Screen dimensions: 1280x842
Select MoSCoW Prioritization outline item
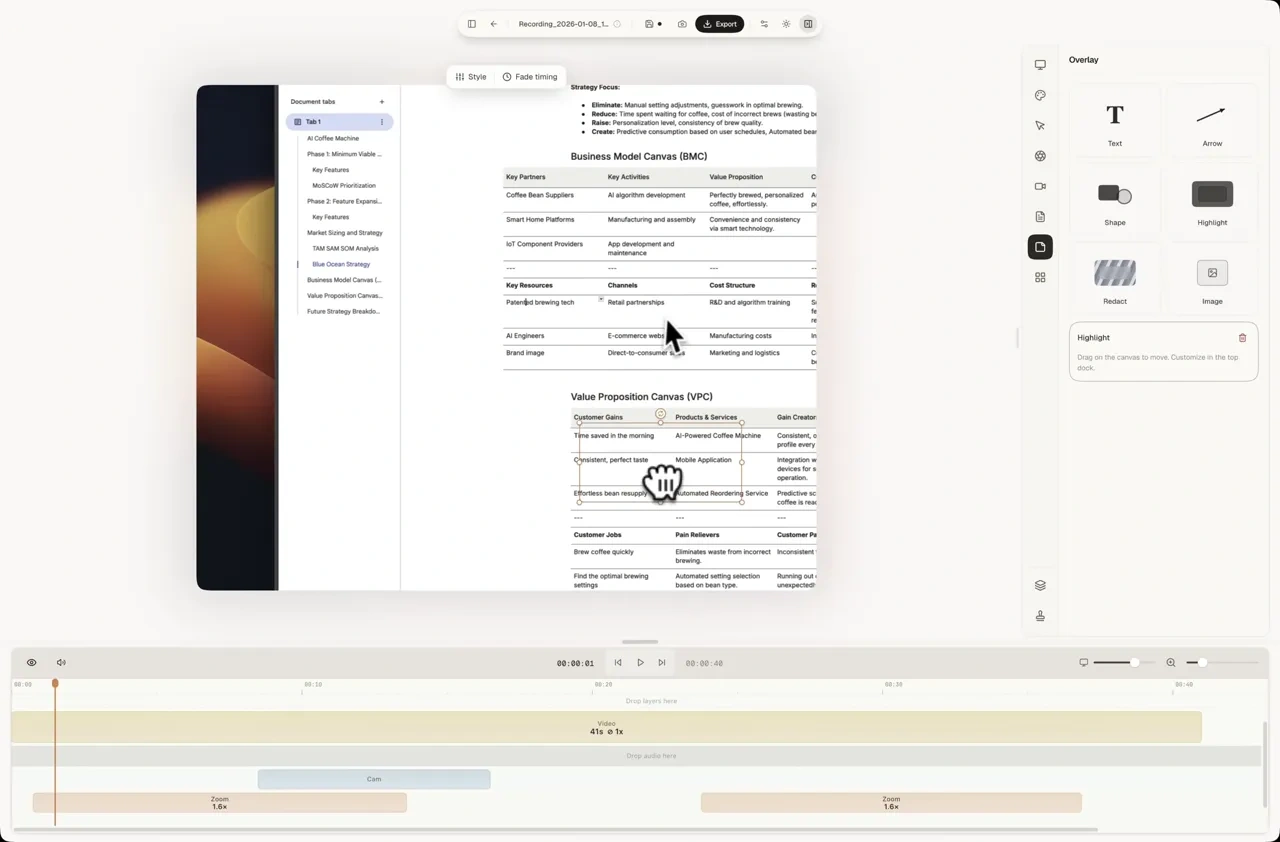coord(344,185)
